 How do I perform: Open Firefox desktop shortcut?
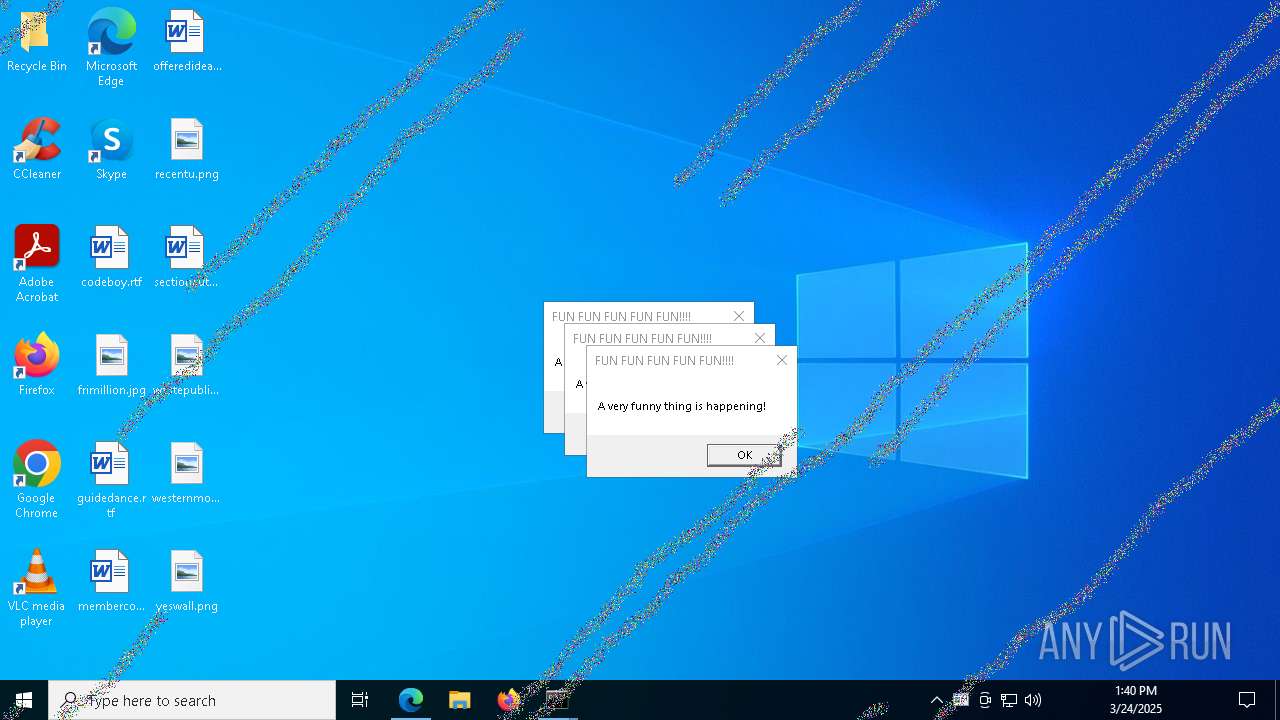(37, 366)
